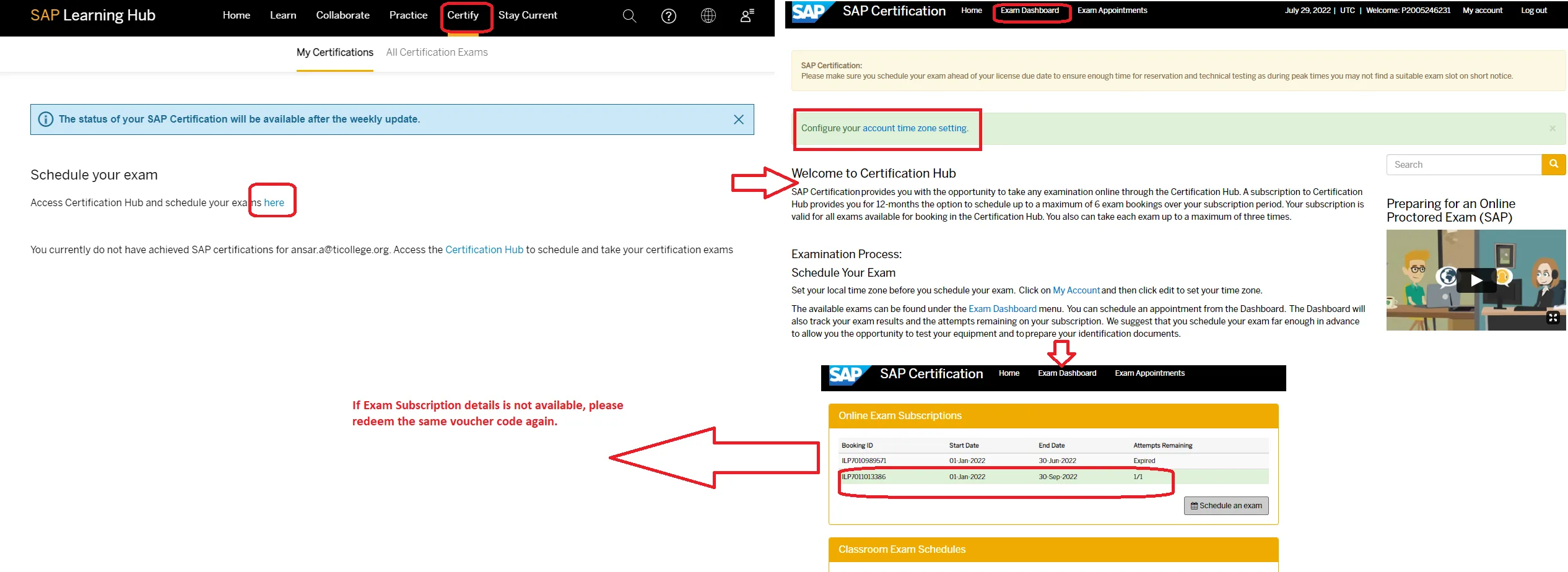Open Home in the Learning Hub menu

237,15
